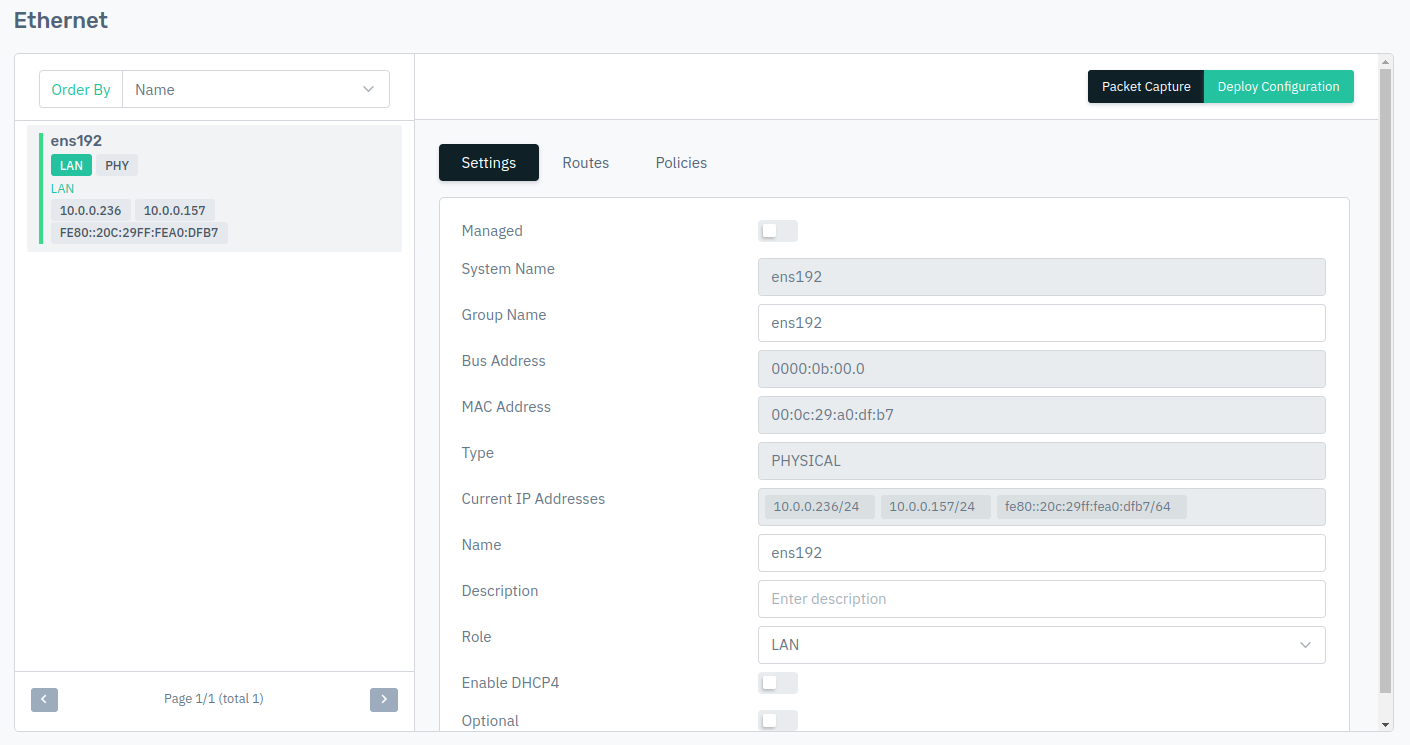The height and width of the screenshot is (745, 1410).
Task: Toggle the Optional switch
Action: [x=777, y=720]
